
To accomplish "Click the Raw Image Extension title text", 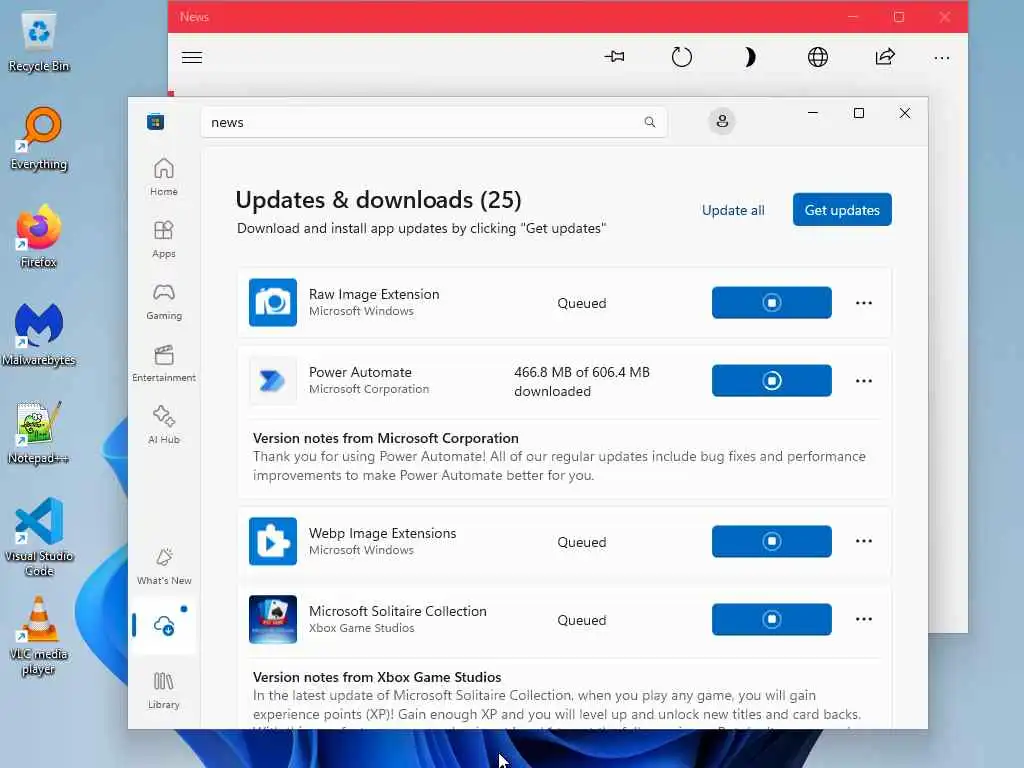I will [x=374, y=295].
